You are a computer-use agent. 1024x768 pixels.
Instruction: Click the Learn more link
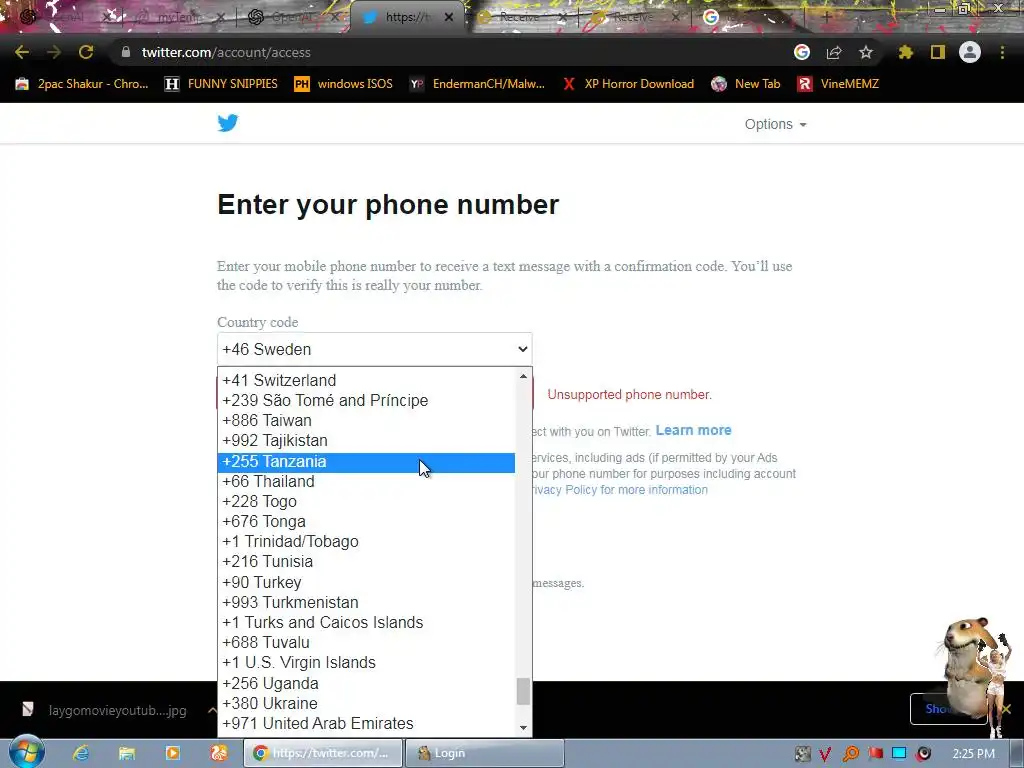click(x=694, y=430)
